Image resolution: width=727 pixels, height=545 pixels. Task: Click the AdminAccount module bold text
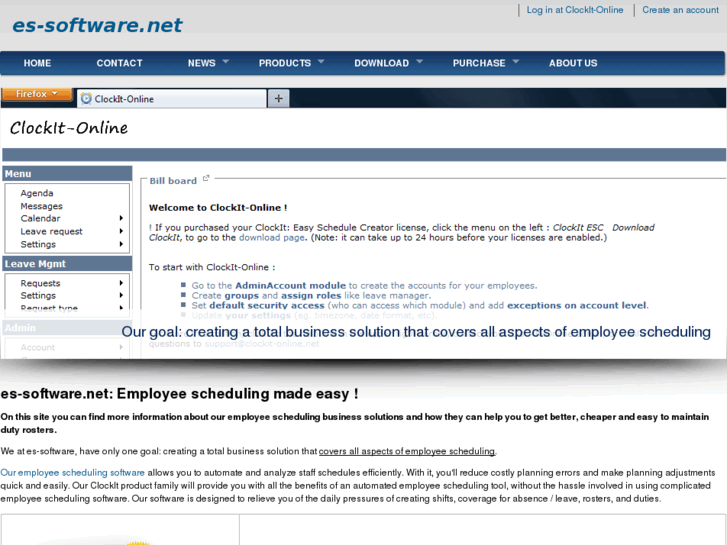[x=290, y=285]
